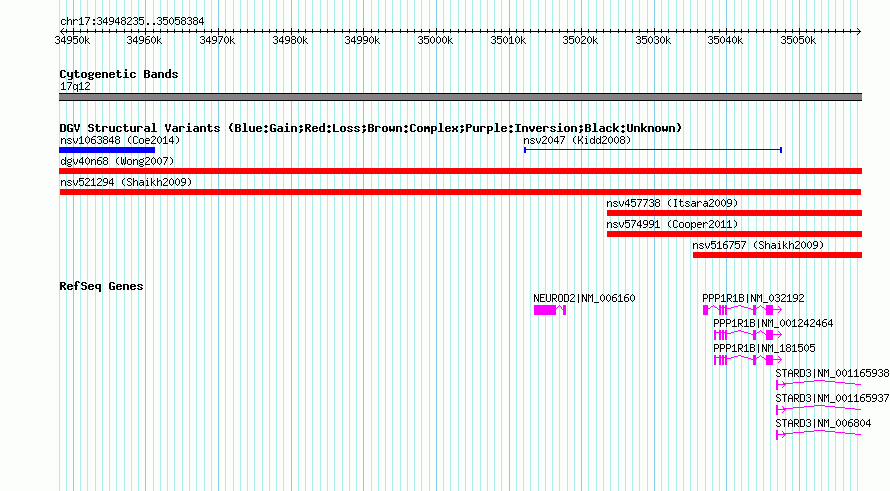Screen dimensions: 890x491
Task: Click the nsv2047 (Kidd2008) label
Action: pos(577,140)
